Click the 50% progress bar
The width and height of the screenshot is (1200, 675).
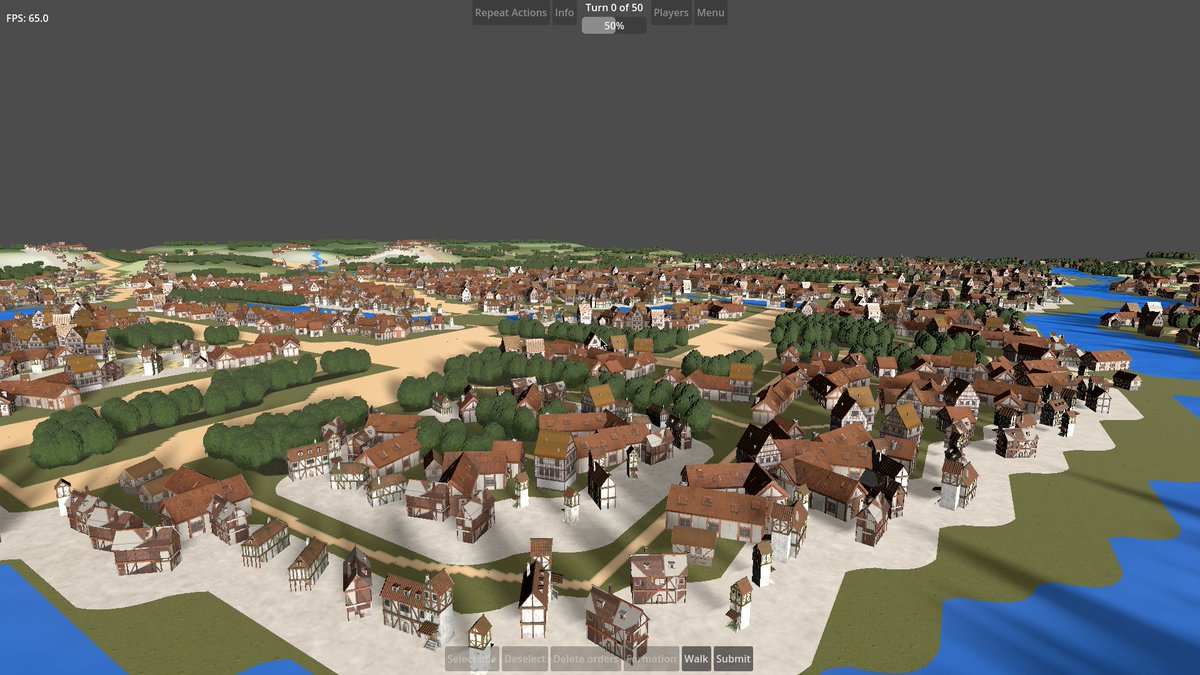click(x=613, y=25)
